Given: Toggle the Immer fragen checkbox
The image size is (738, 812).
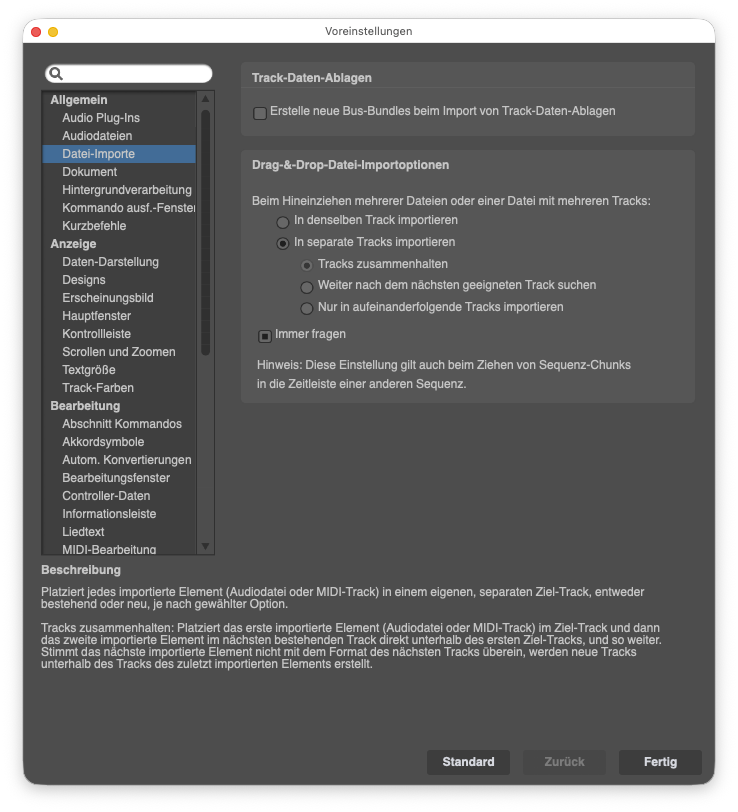Looking at the screenshot, I should [265, 337].
